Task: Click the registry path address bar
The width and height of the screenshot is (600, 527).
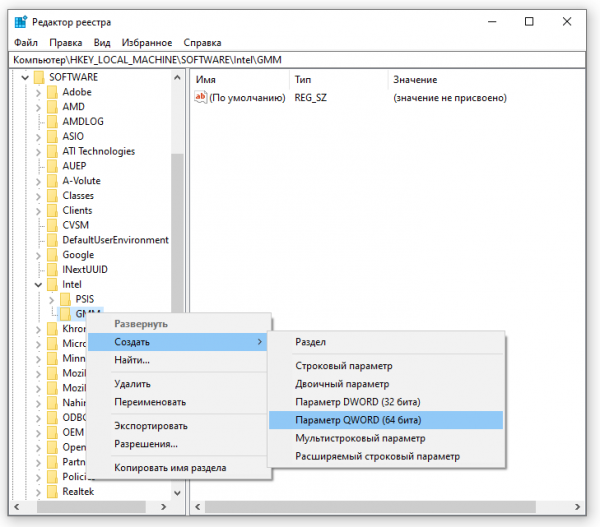Action: point(297,60)
